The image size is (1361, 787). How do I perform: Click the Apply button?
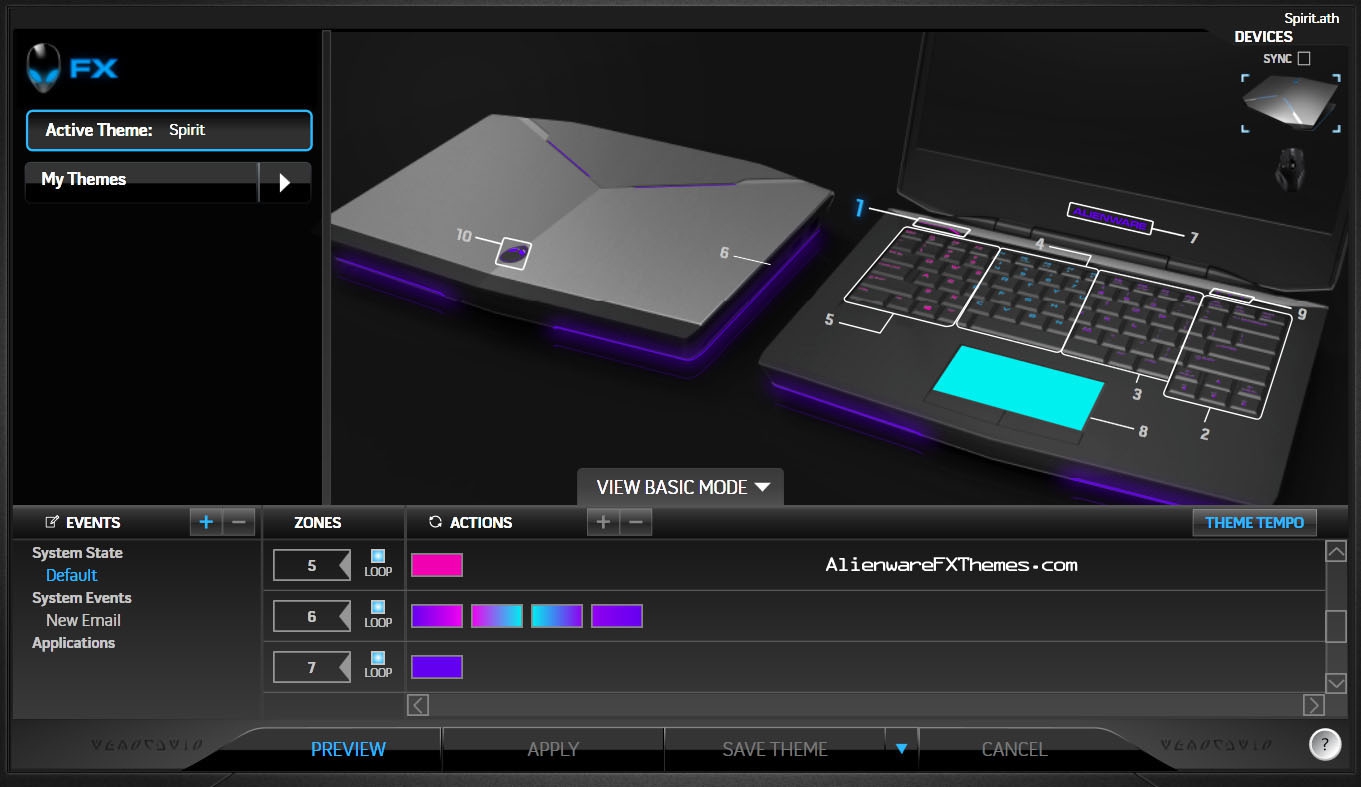(553, 749)
